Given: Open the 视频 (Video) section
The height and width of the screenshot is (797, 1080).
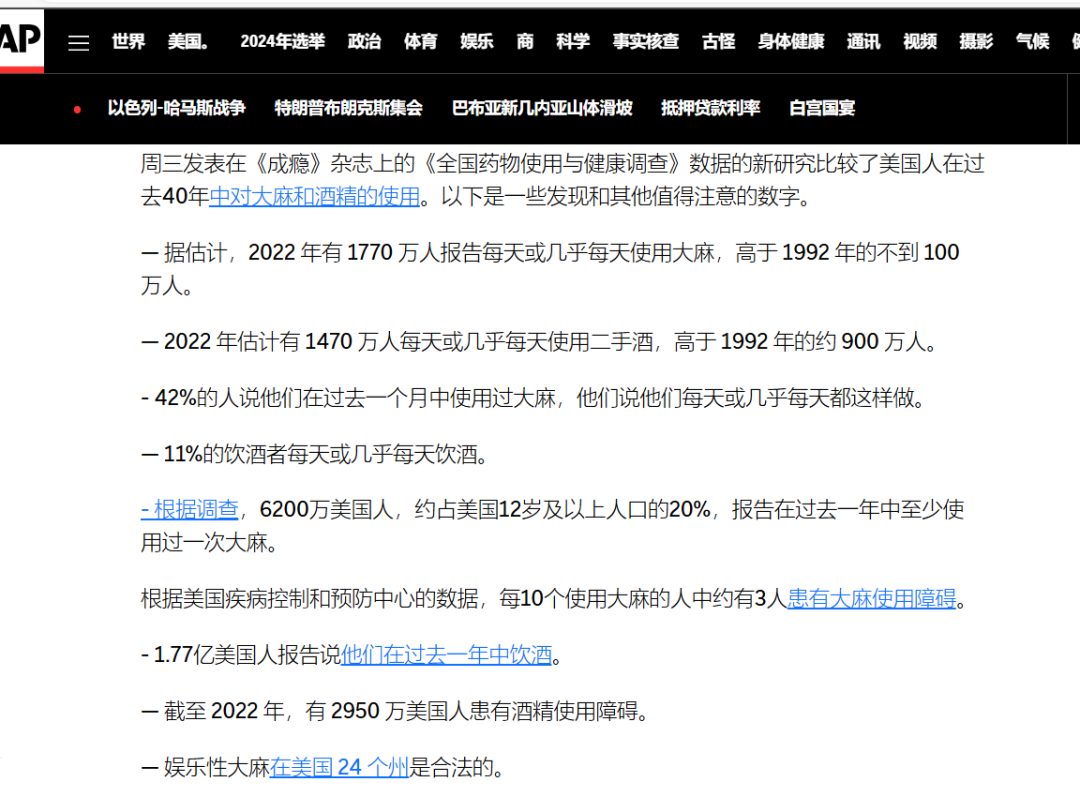Looking at the screenshot, I should [x=919, y=42].
